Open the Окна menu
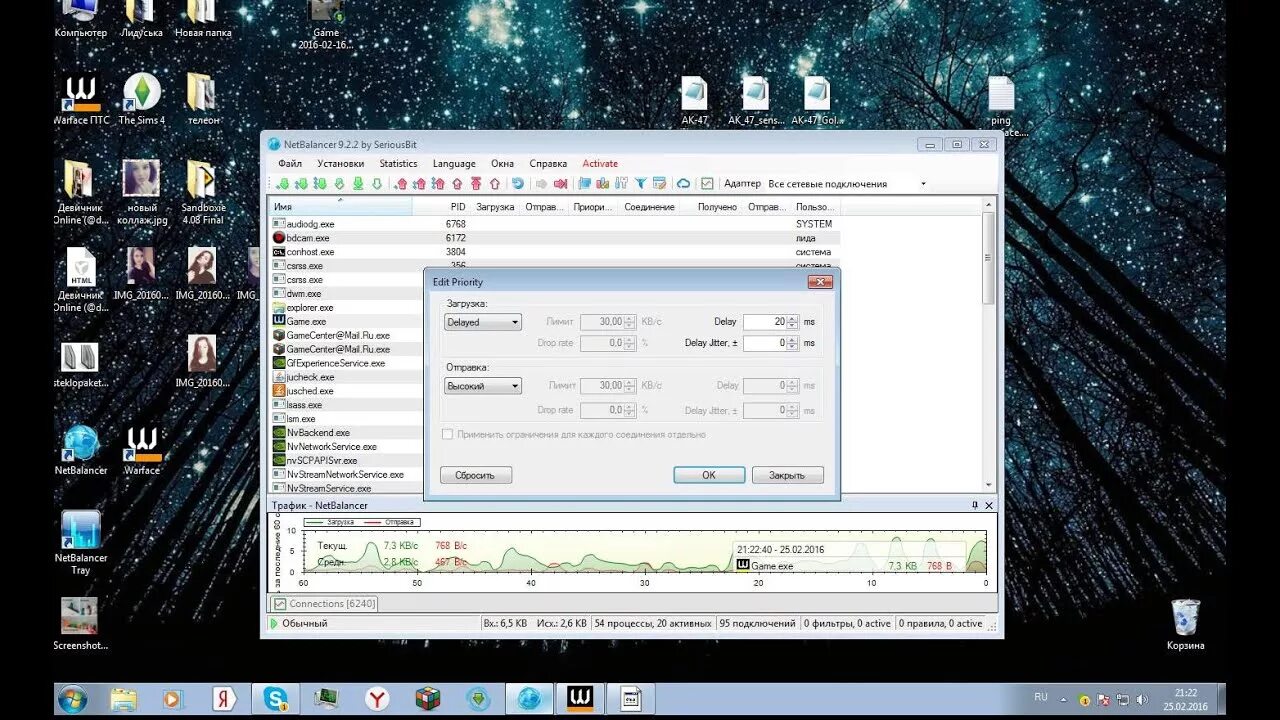The height and width of the screenshot is (720, 1280). click(x=502, y=163)
